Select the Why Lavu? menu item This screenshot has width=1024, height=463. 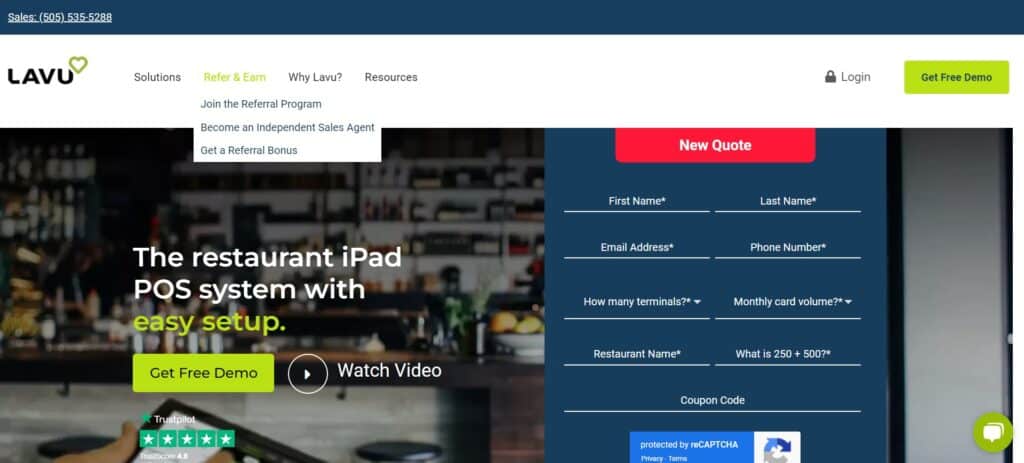(x=315, y=77)
